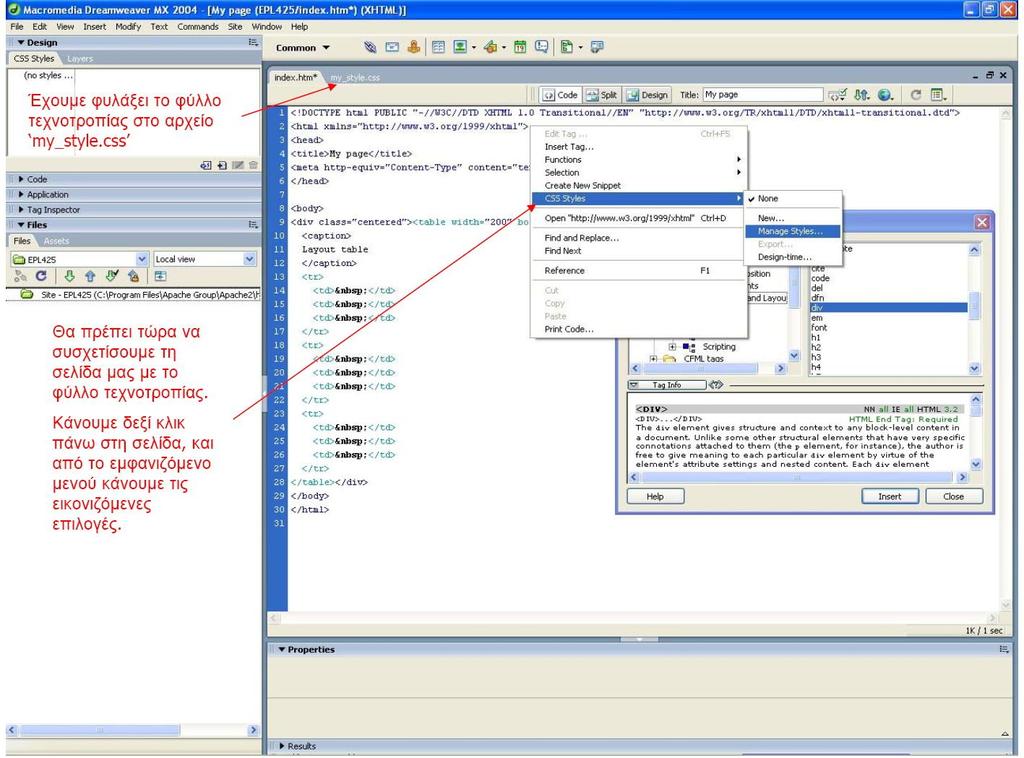This screenshot has height=758, width=1024.
Task: Expand the Tag Inspector panel group
Action: [x=22, y=210]
